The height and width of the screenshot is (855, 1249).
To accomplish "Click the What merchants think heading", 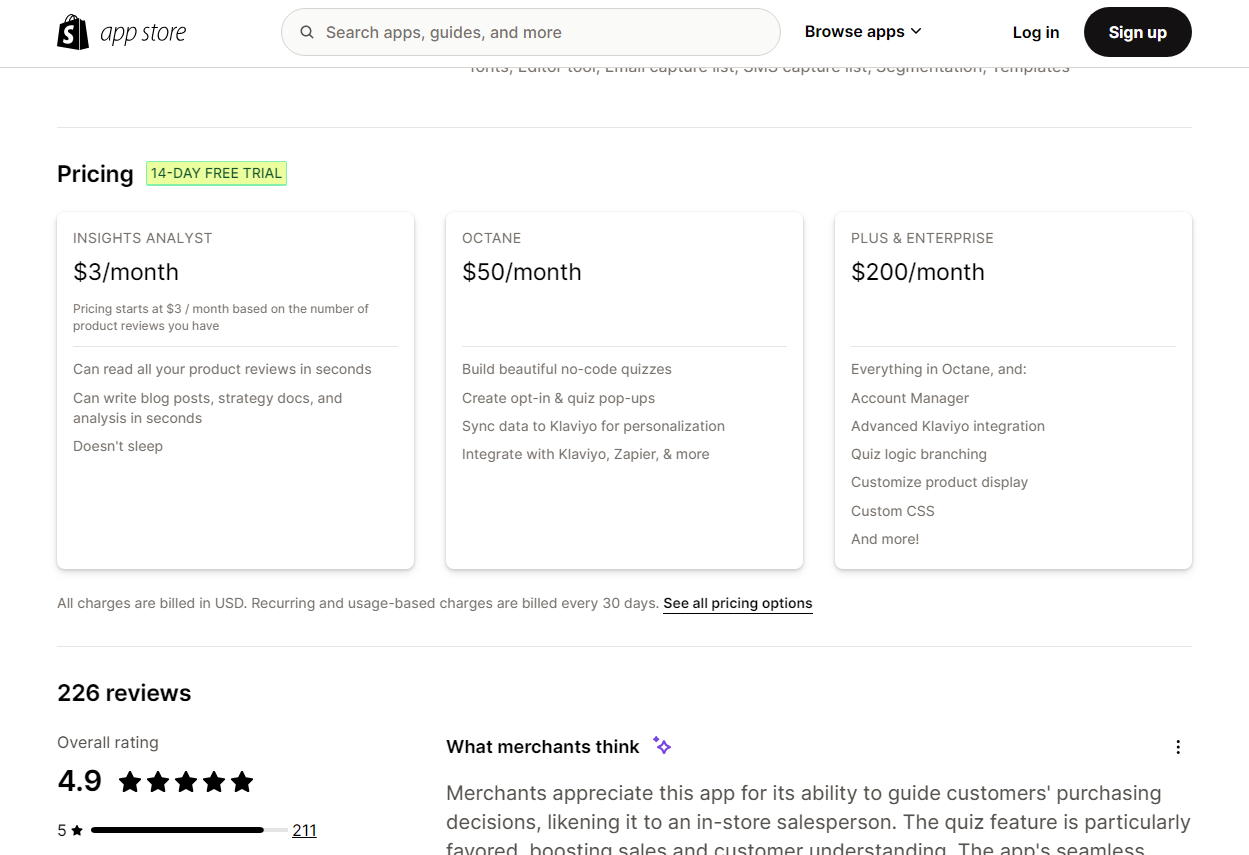I will 543,747.
